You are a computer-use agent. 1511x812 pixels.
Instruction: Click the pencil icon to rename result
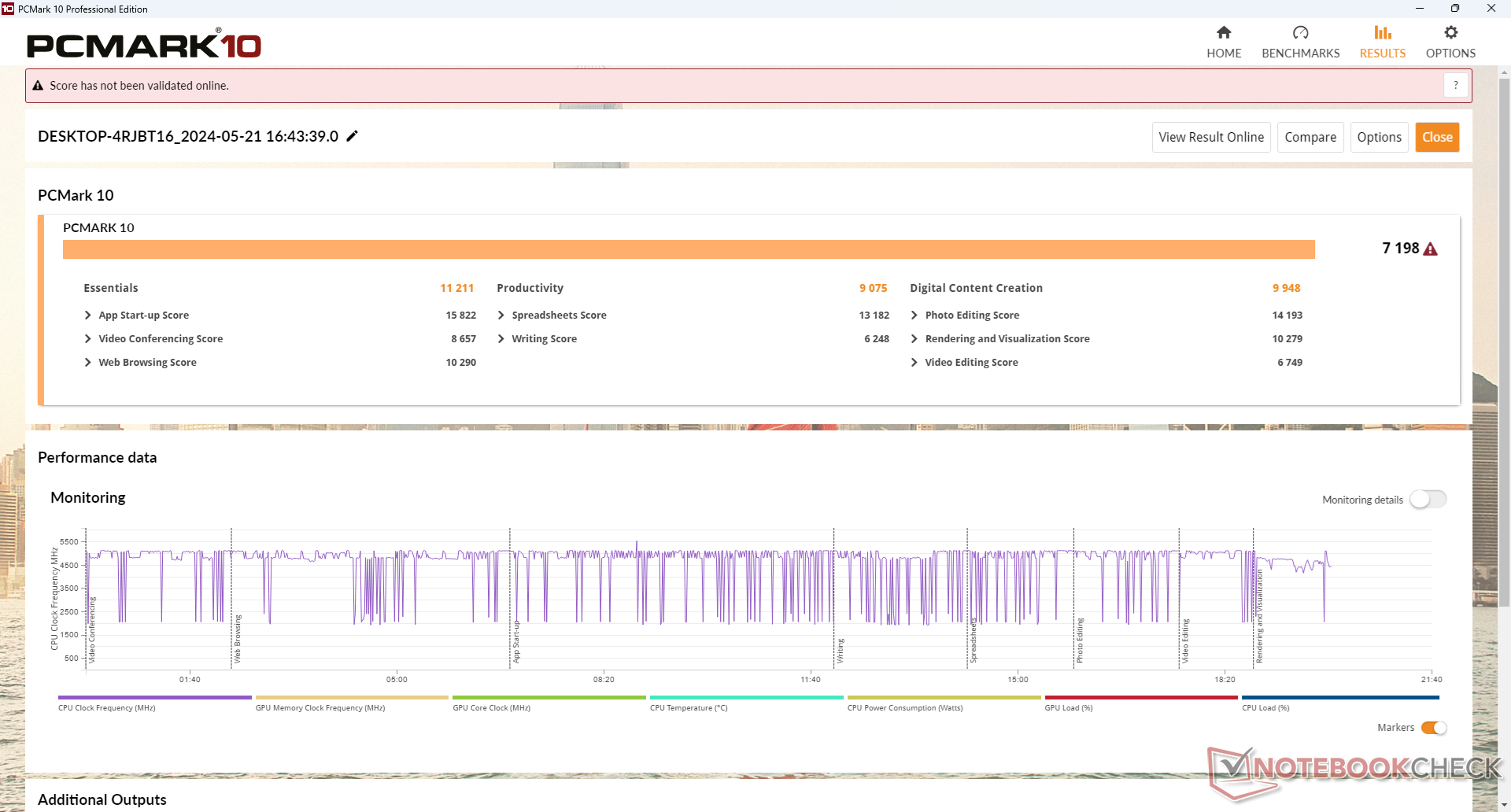pos(353,136)
